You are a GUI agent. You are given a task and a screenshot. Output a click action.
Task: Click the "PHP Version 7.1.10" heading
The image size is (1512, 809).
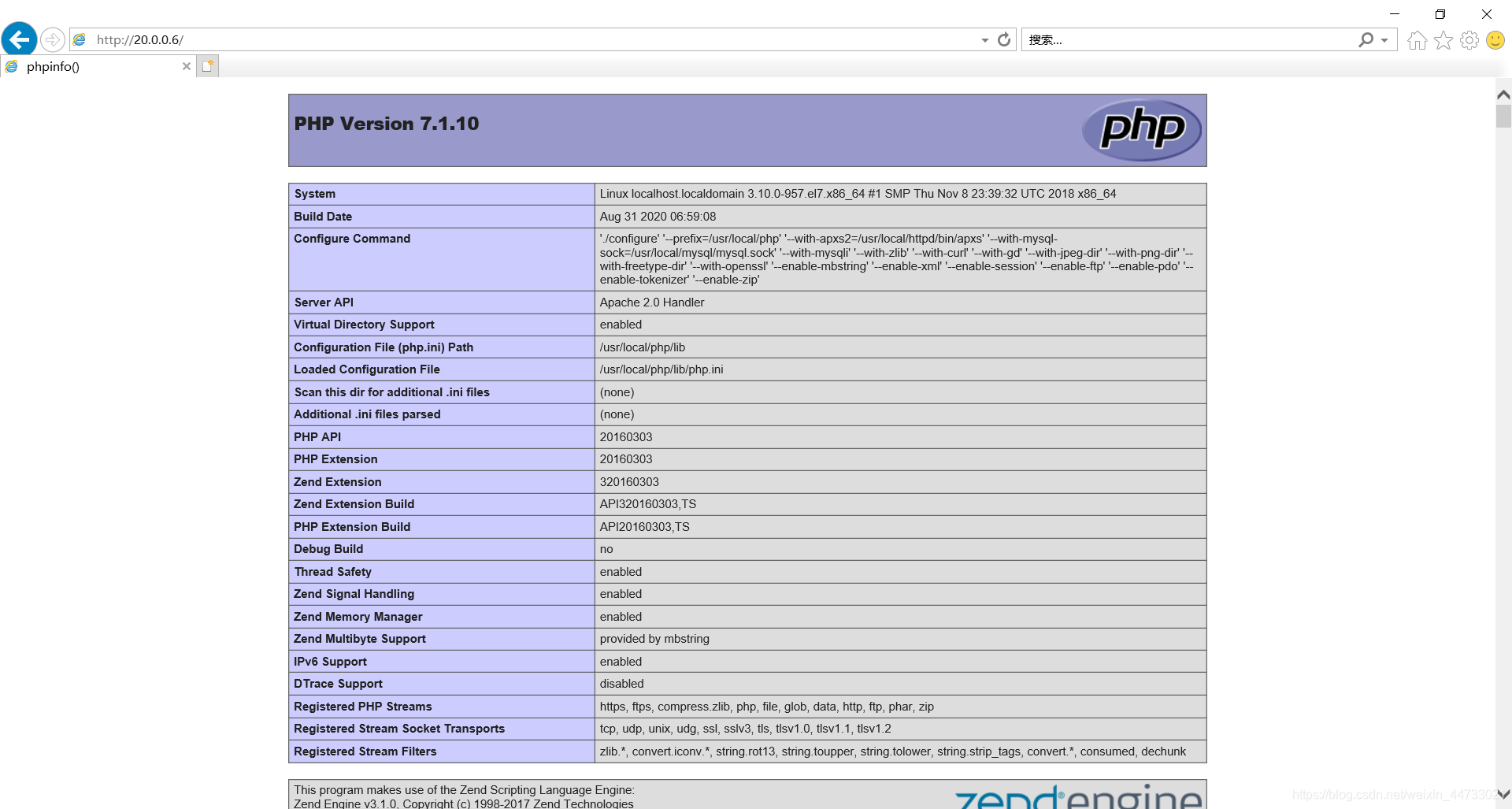pyautogui.click(x=387, y=124)
